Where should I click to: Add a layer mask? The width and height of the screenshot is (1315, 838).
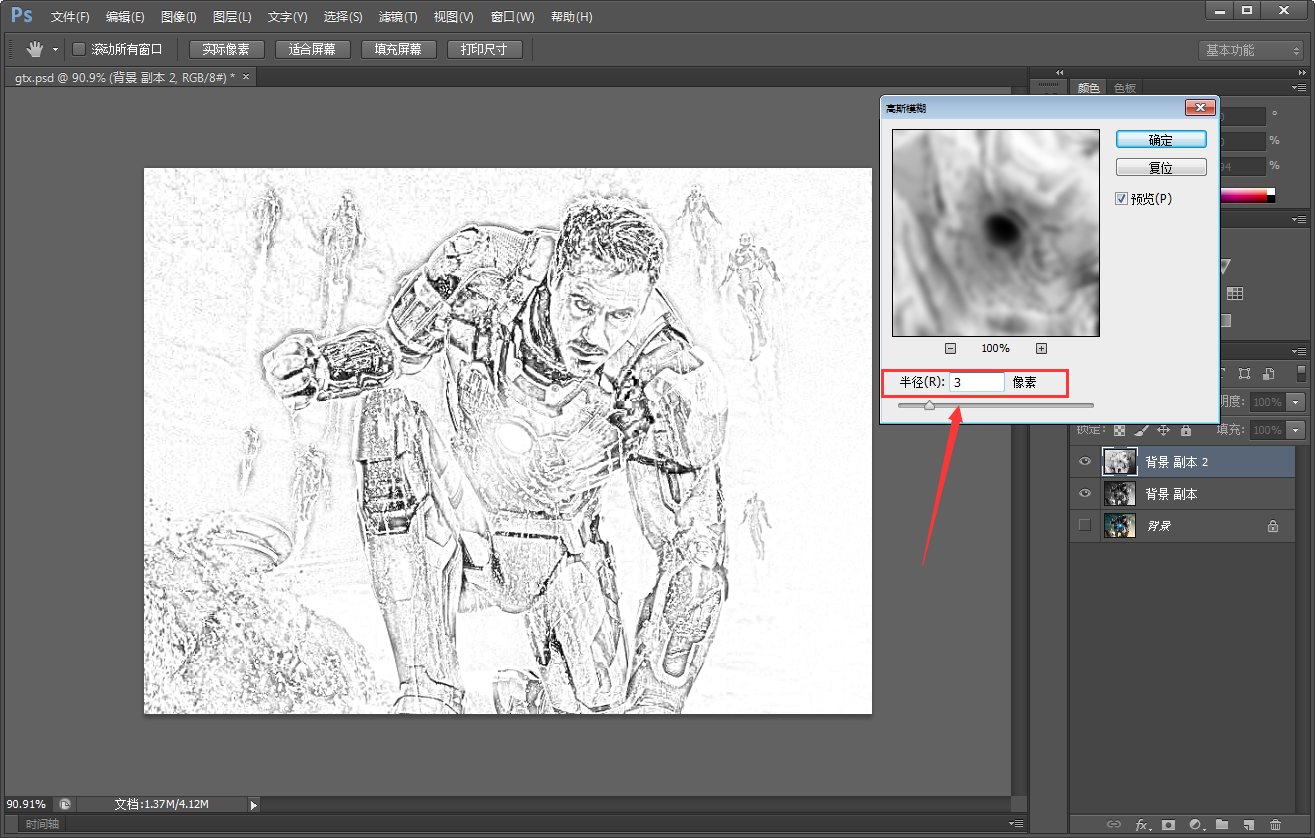coord(1168,825)
